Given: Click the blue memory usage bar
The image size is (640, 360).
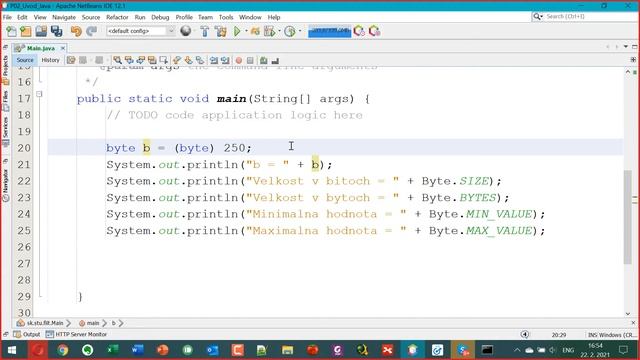Looking at the screenshot, I should coord(329,31).
